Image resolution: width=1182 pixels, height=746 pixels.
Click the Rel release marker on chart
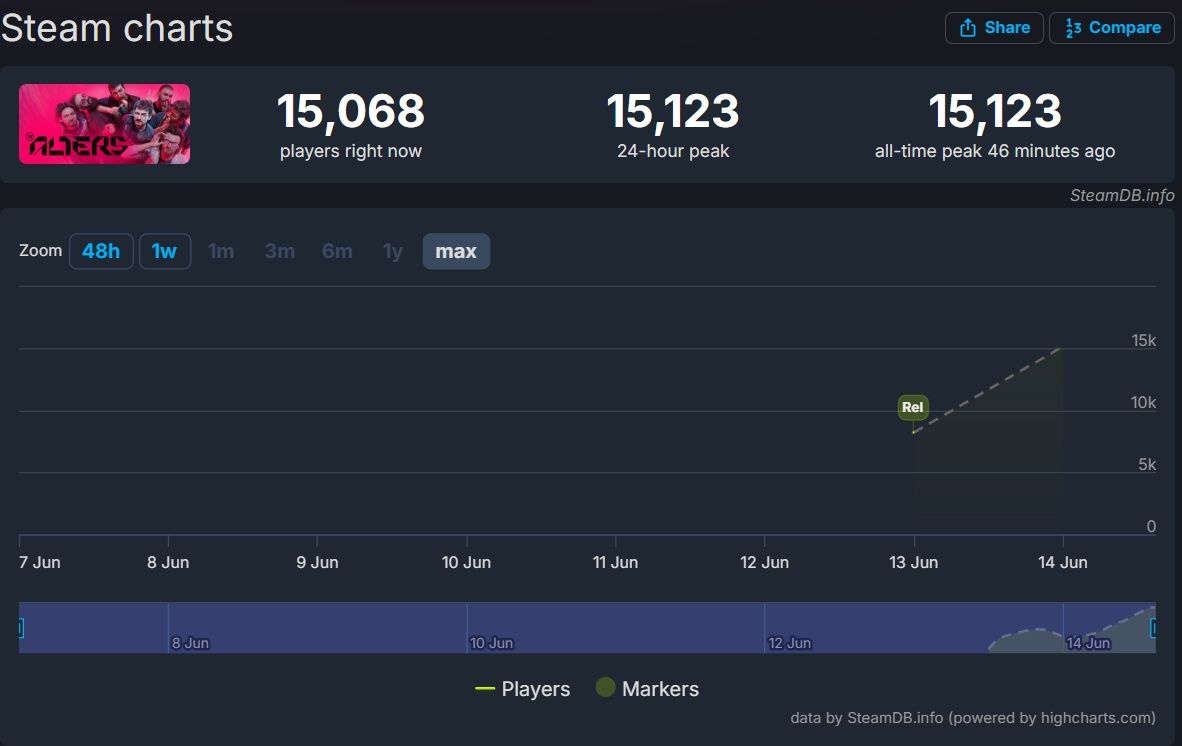[912, 408]
